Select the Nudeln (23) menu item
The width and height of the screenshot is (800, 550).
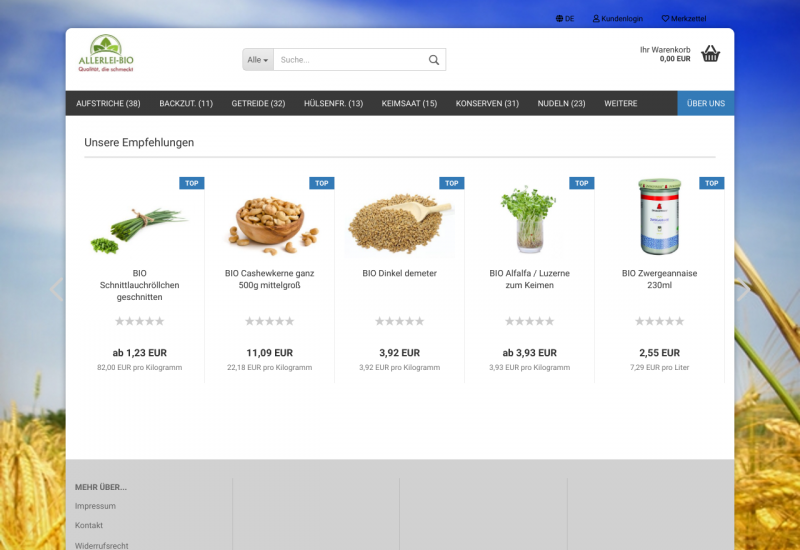pos(561,103)
